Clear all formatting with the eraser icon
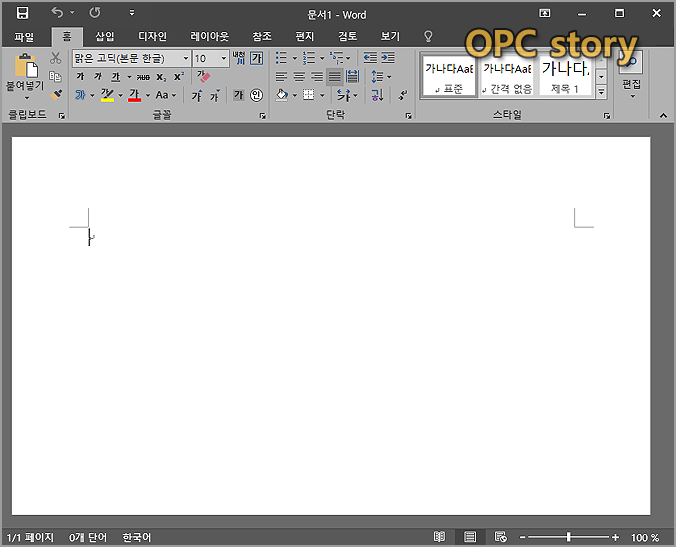This screenshot has width=676, height=547. (203, 77)
